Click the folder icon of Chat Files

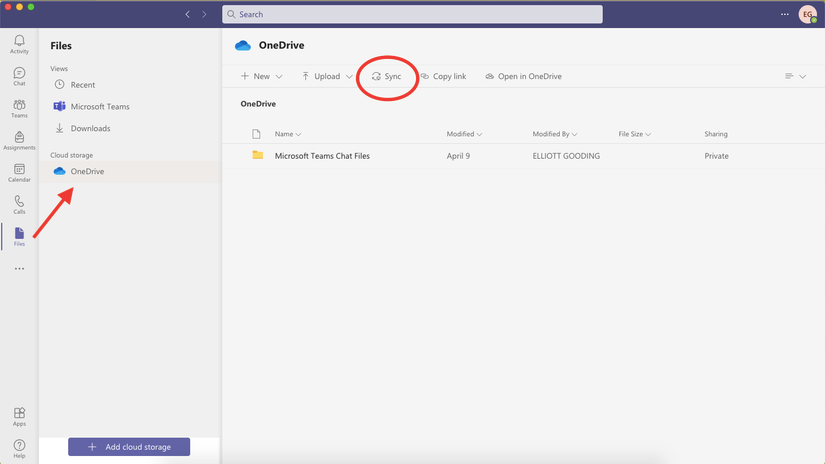tap(257, 155)
